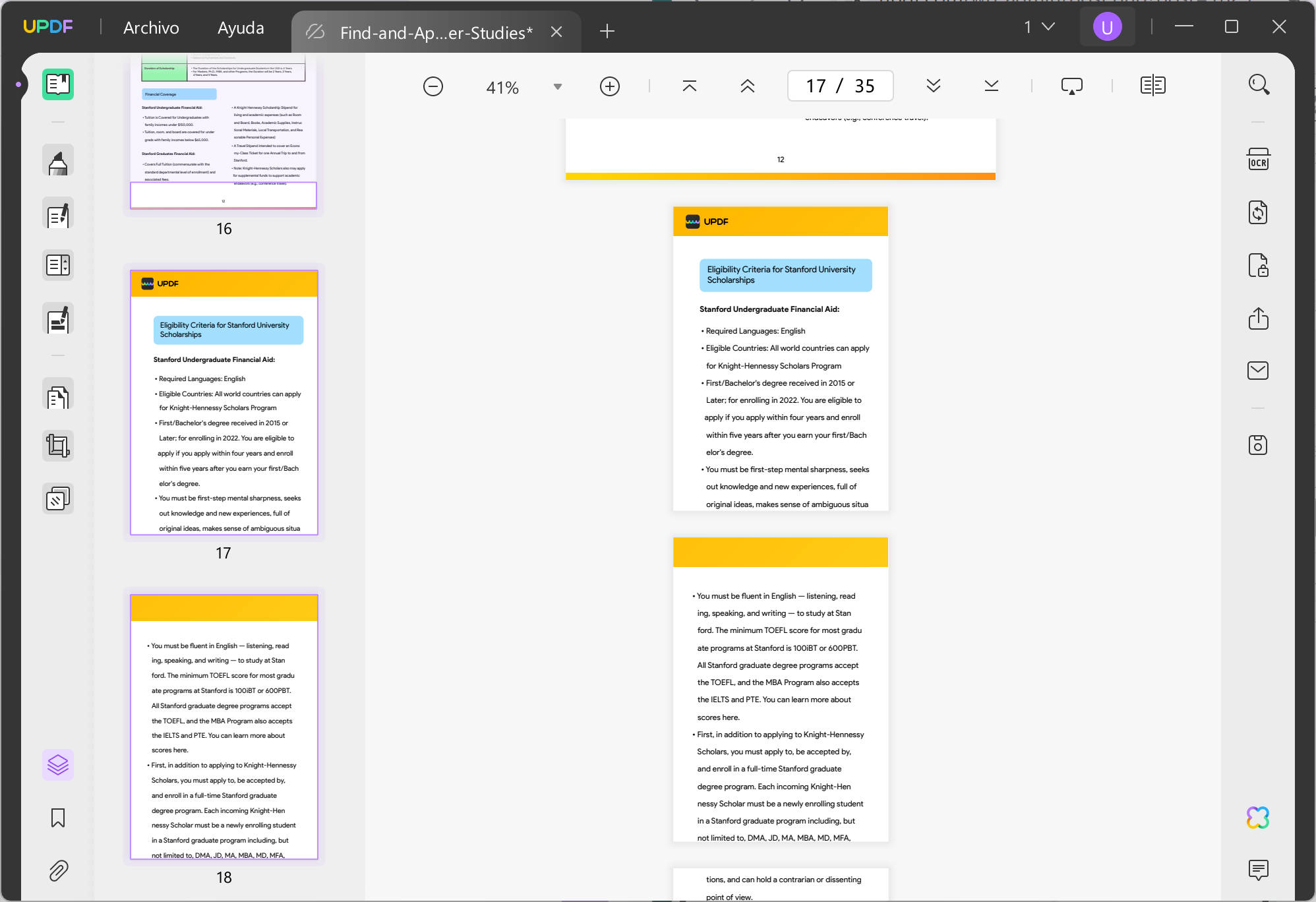Screen dimensions: 1316x902
Task: Click thumbnail label number 18
Action: pos(224,878)
